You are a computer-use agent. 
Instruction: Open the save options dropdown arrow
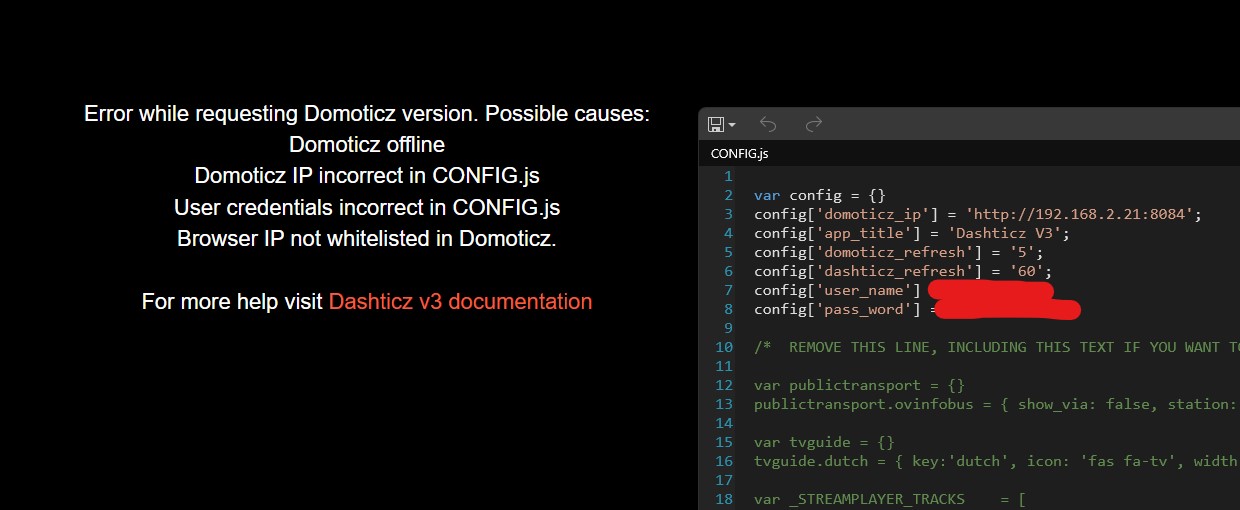(733, 125)
